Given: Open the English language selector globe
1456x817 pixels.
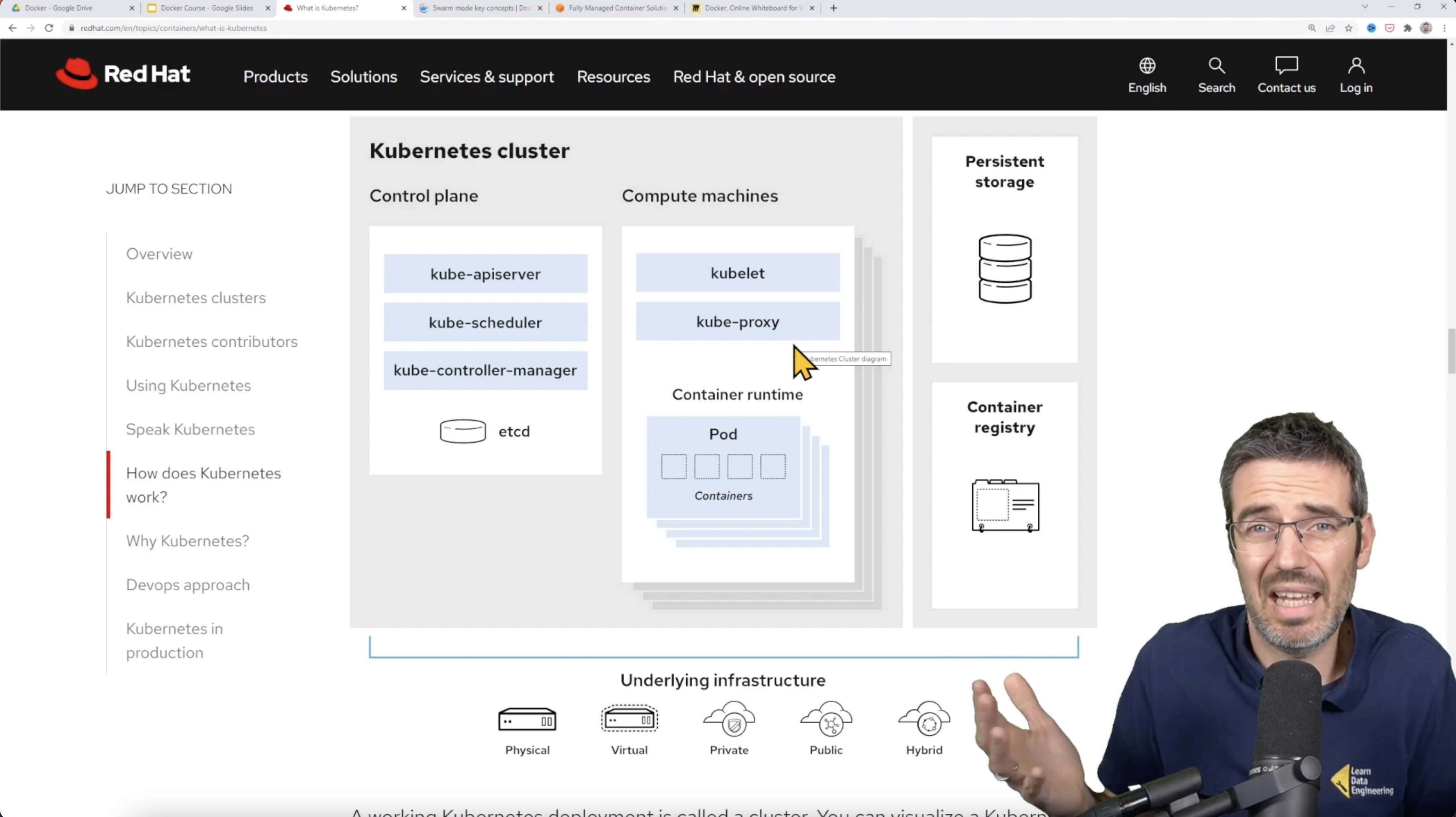Looking at the screenshot, I should coord(1147,65).
